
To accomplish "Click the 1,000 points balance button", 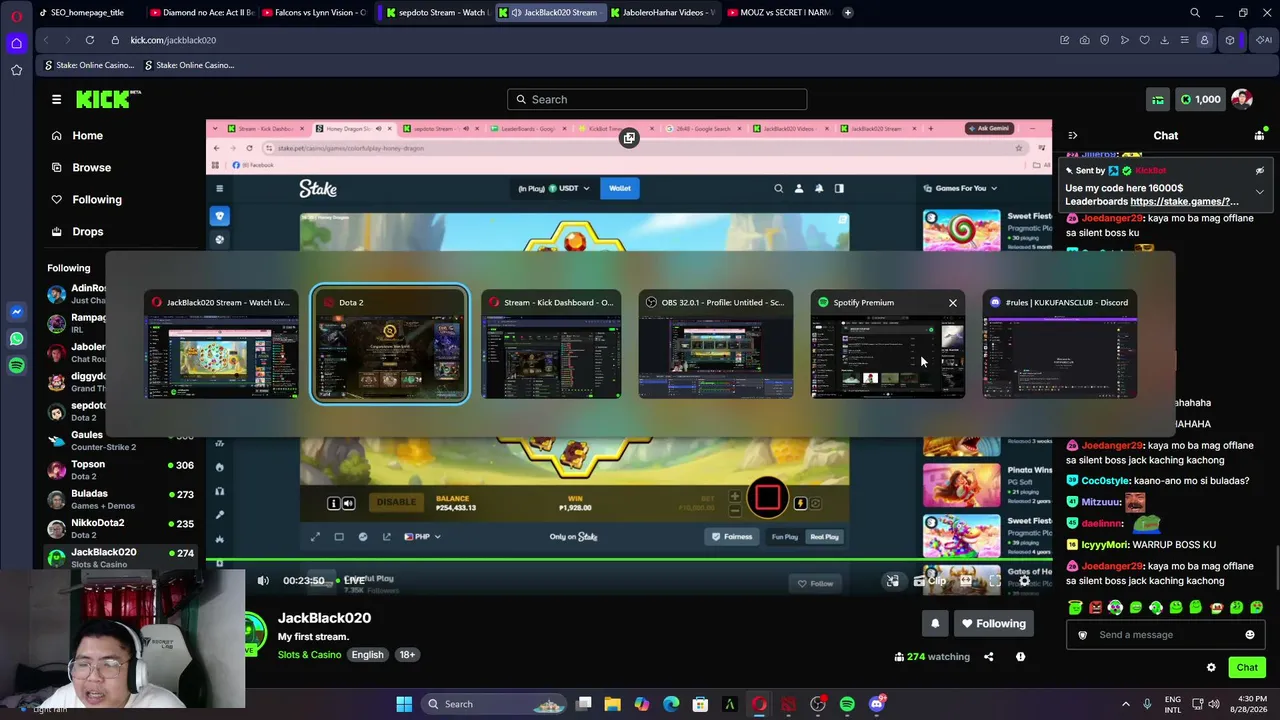I will pyautogui.click(x=1199, y=99).
